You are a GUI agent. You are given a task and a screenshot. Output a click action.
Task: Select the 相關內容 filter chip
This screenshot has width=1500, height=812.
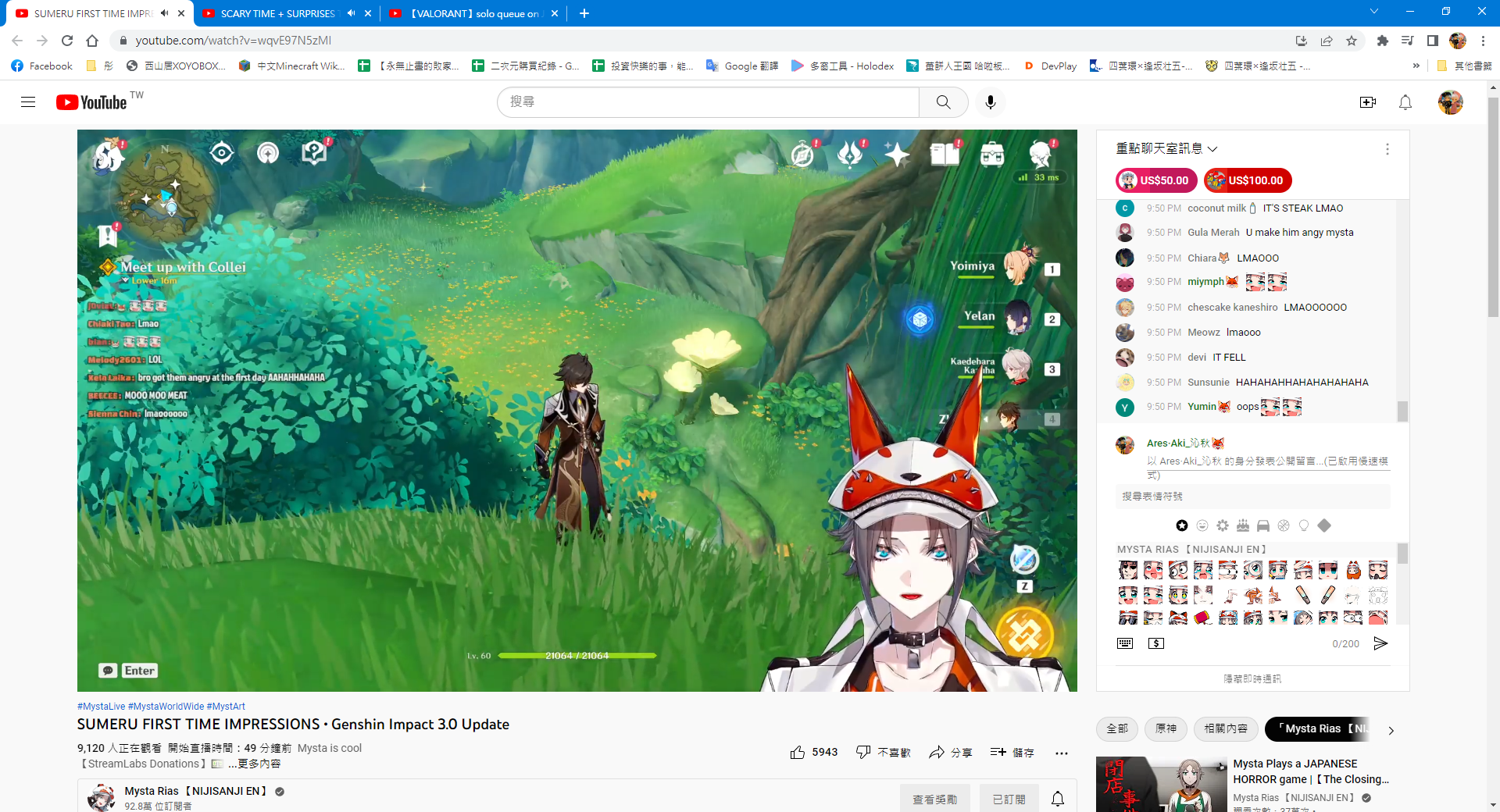[1226, 728]
